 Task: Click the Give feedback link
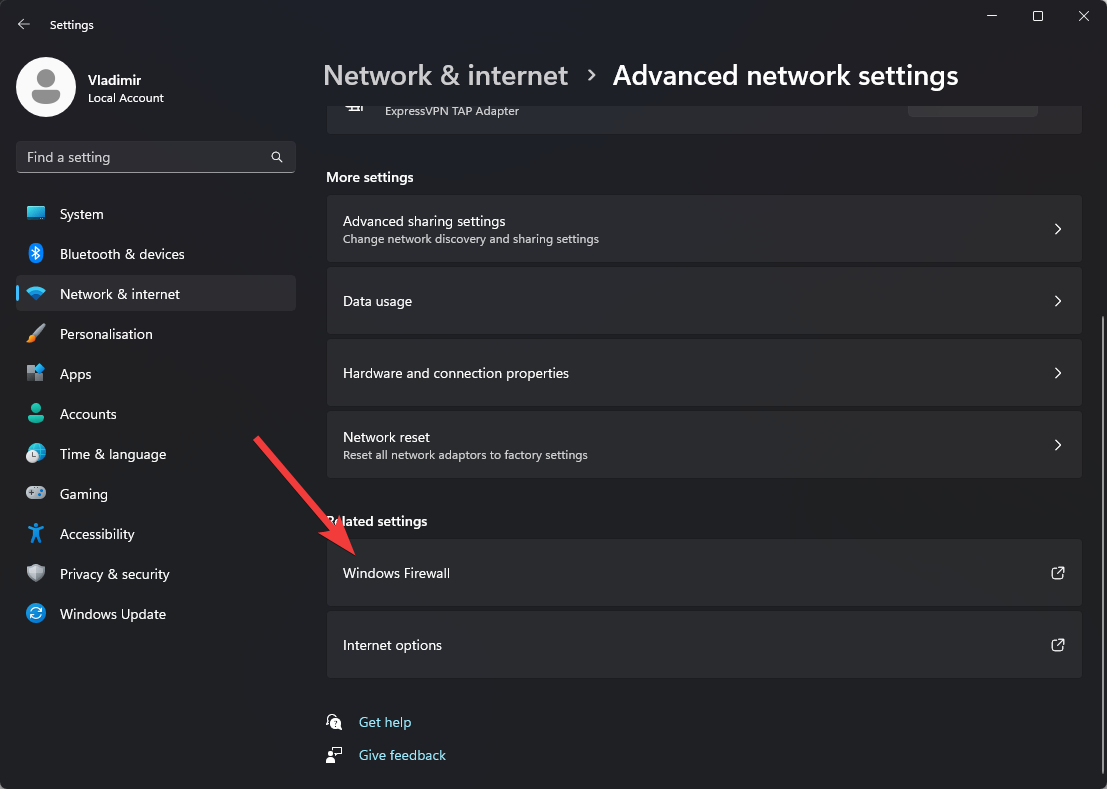pyautogui.click(x=402, y=755)
